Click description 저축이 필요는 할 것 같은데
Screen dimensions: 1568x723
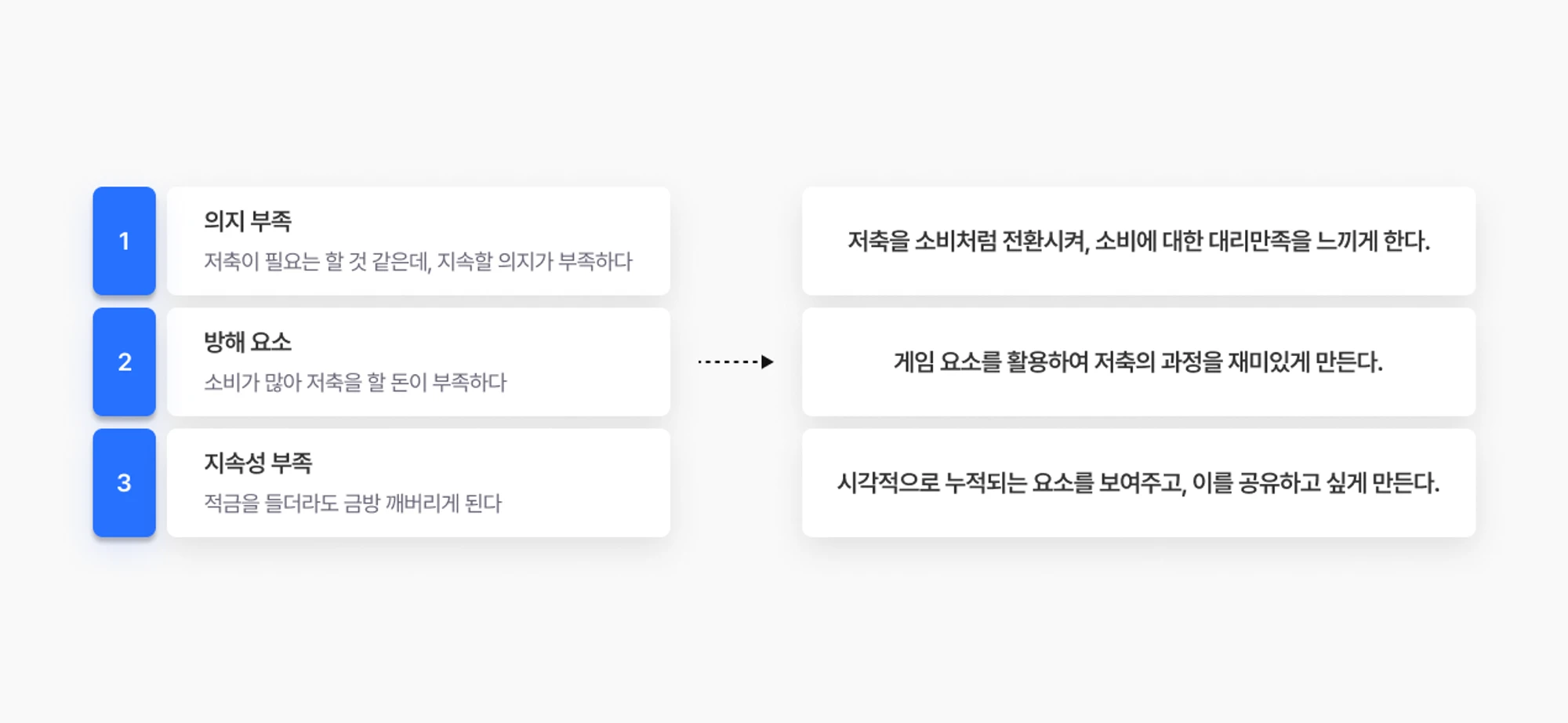point(317,261)
